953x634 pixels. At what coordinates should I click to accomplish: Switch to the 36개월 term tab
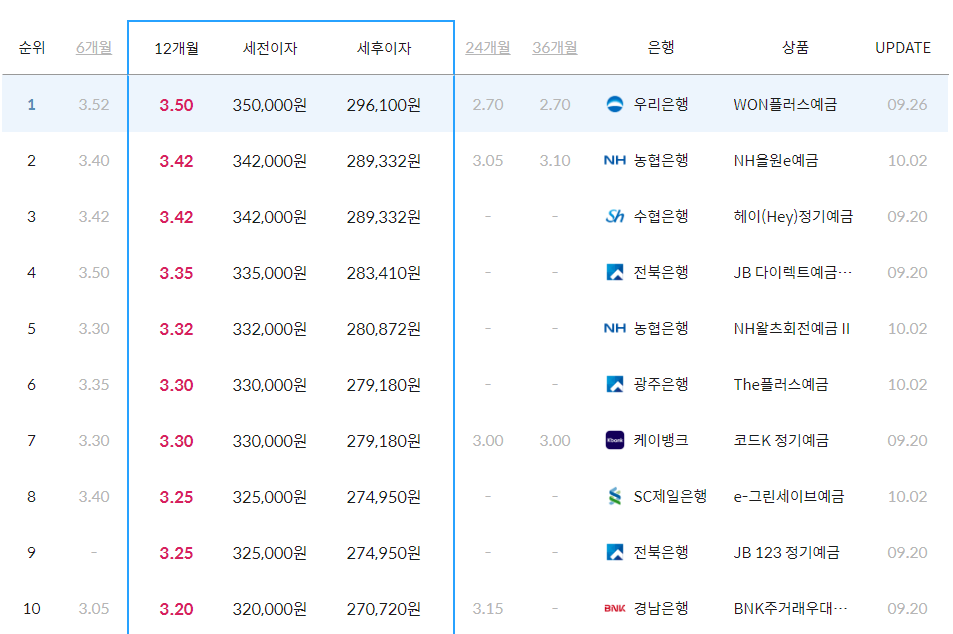(x=554, y=47)
